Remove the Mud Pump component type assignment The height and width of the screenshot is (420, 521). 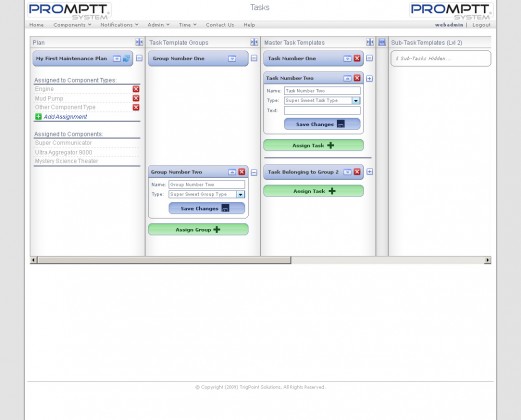pos(136,98)
